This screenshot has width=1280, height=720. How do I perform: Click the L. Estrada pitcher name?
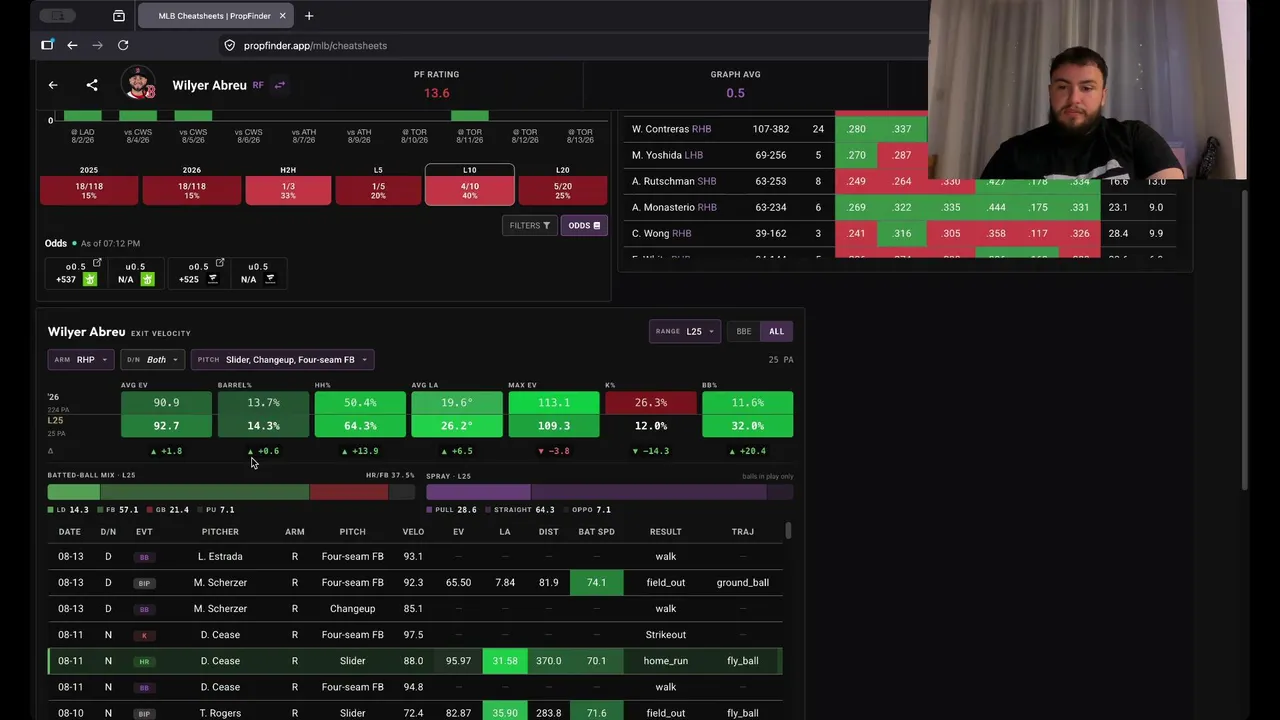(220, 557)
